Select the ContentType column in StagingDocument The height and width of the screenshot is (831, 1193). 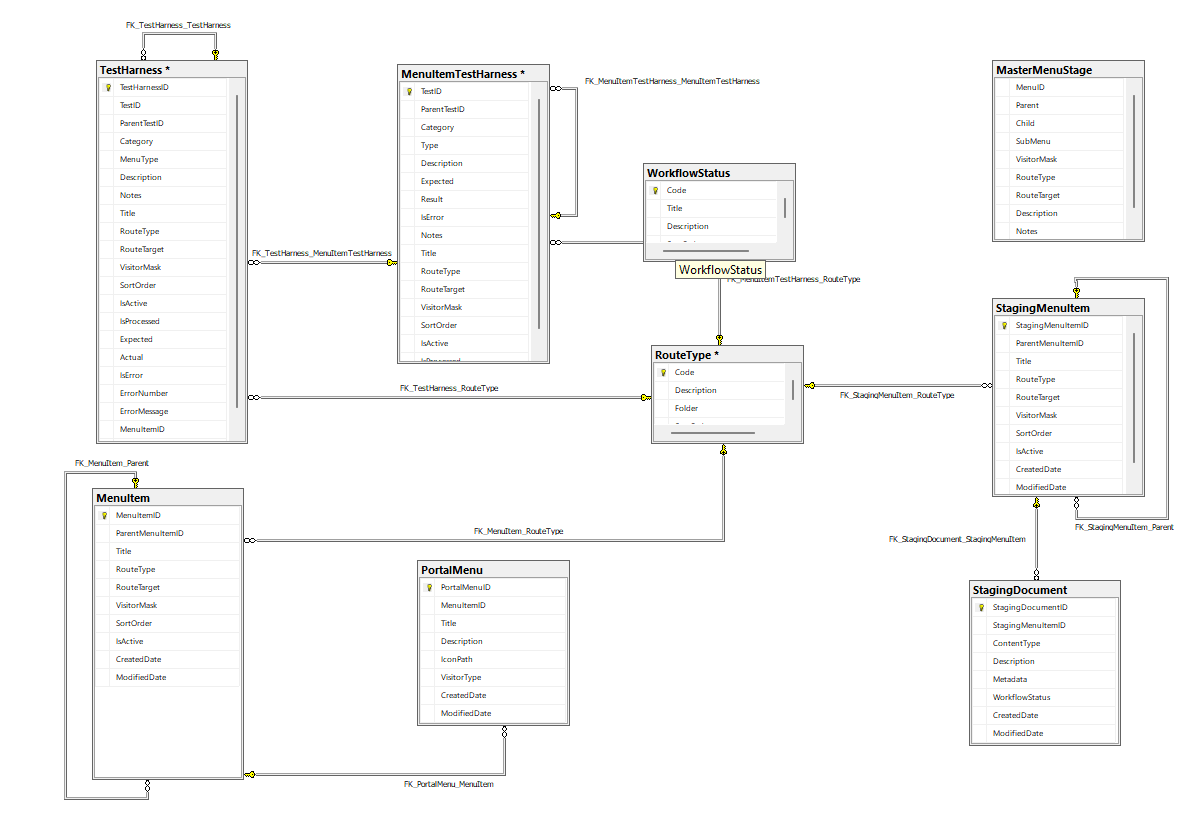tap(1045, 644)
